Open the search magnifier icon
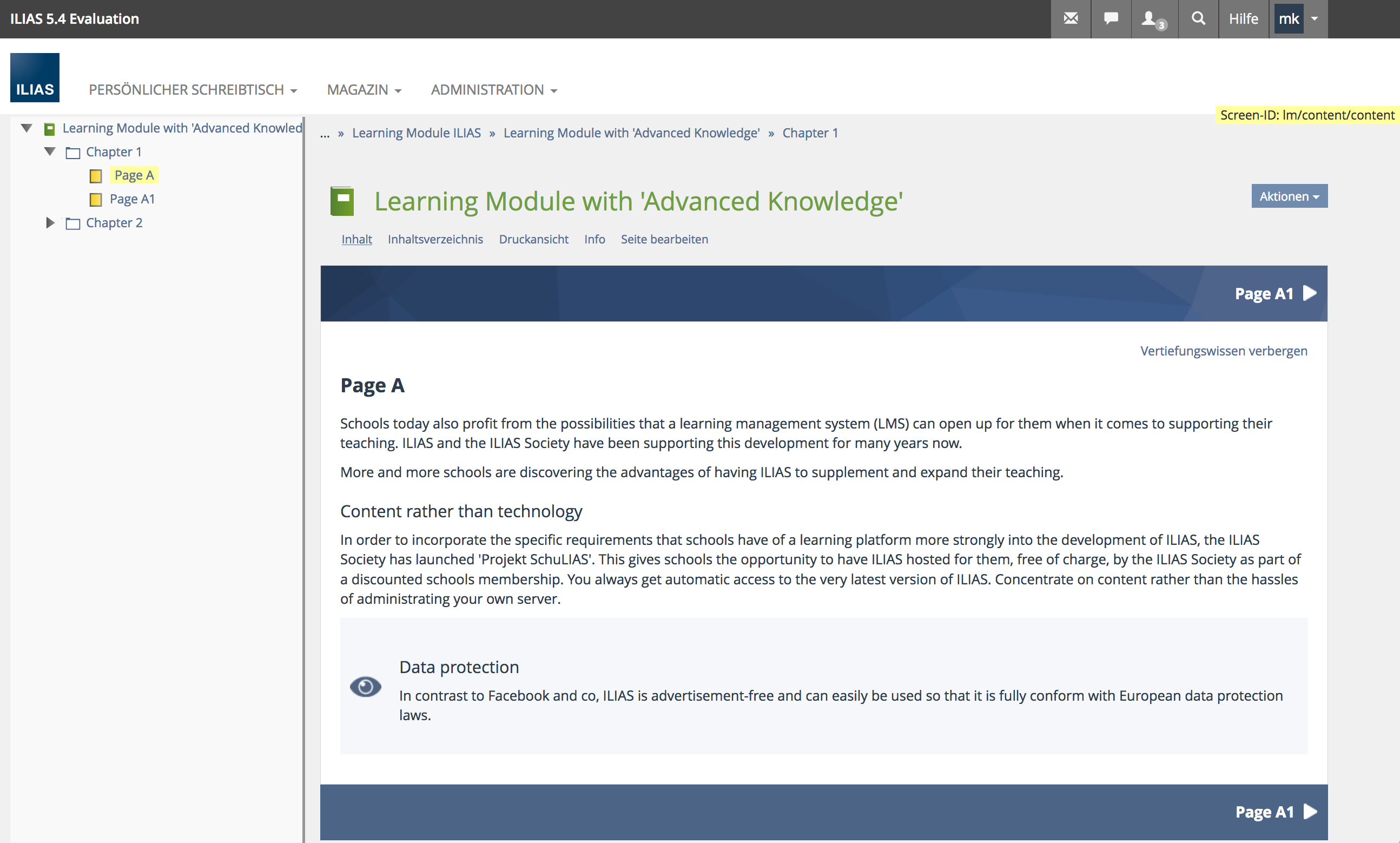1400x843 pixels. tap(1198, 19)
